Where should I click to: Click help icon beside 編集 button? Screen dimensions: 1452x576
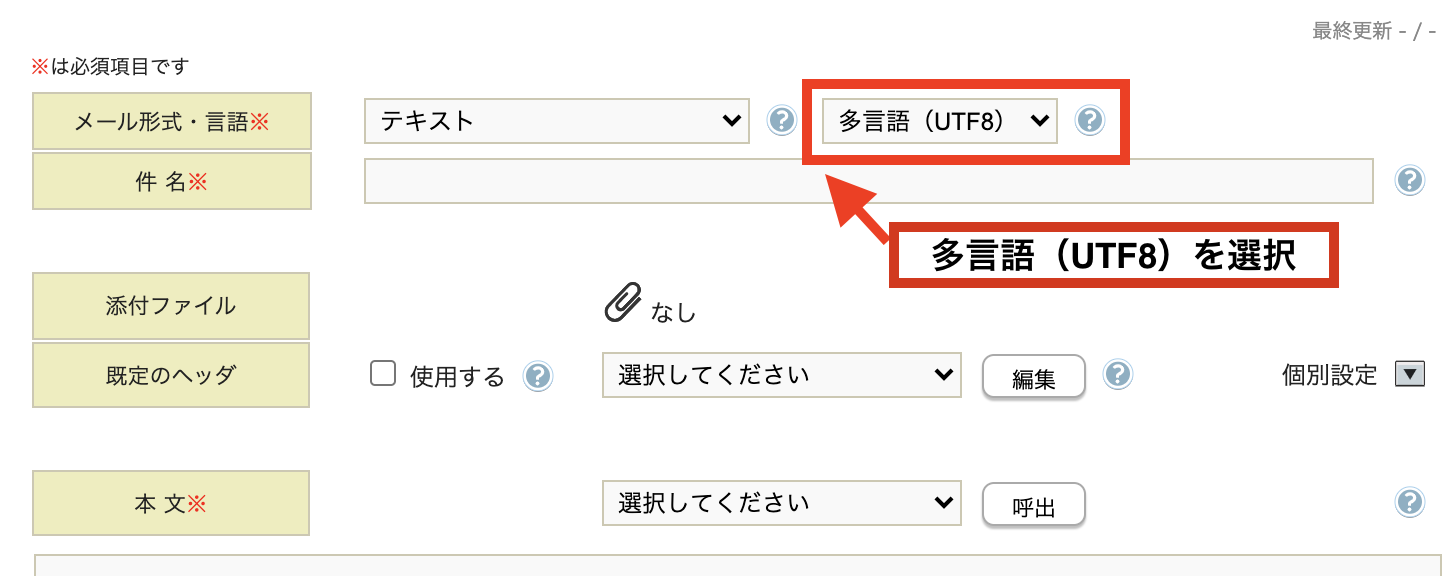coord(1117,375)
